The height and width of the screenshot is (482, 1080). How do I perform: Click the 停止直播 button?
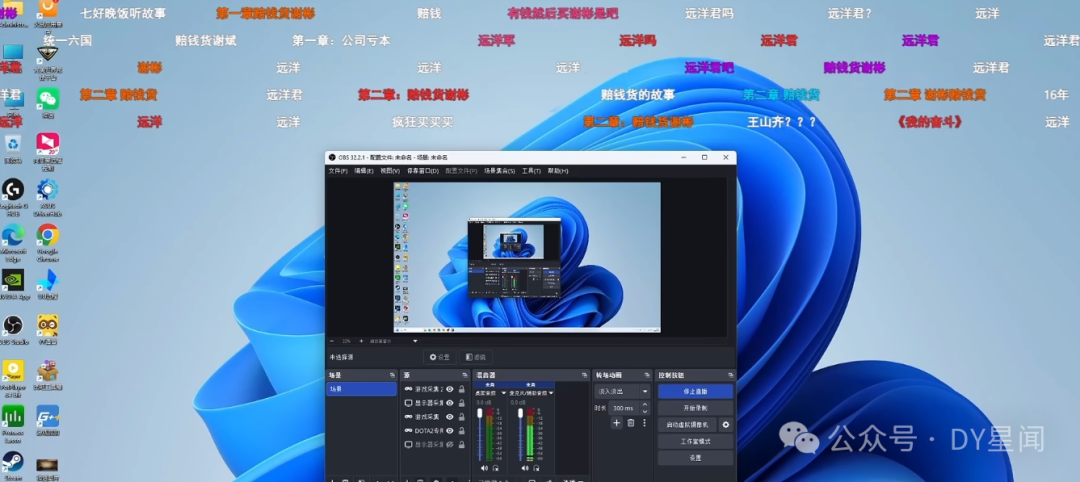695,391
